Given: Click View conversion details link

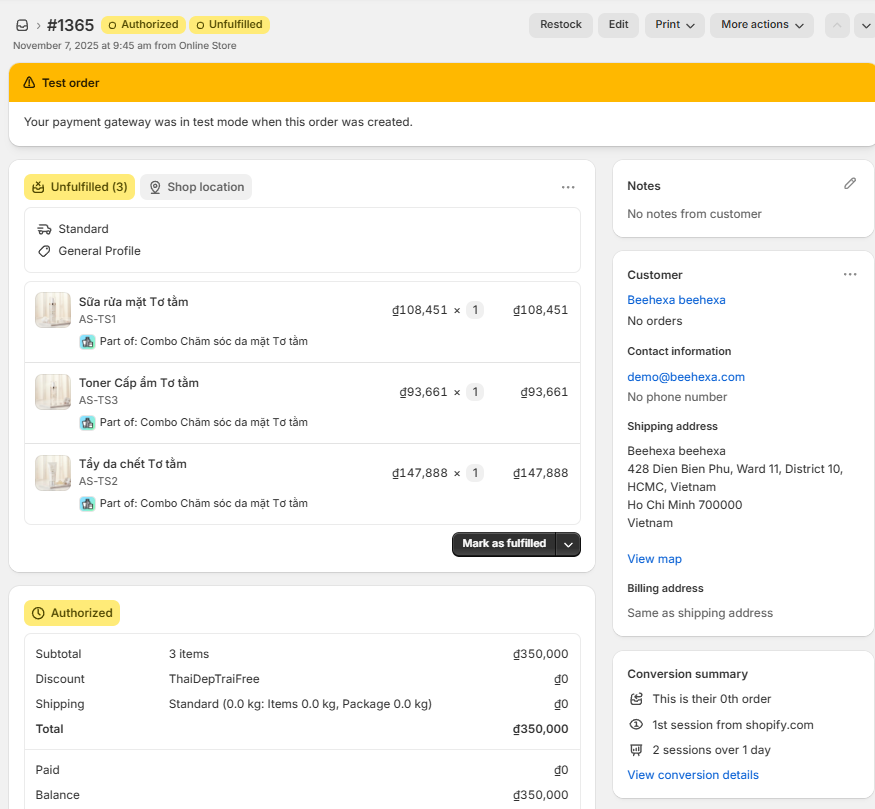Looking at the screenshot, I should 692,775.
